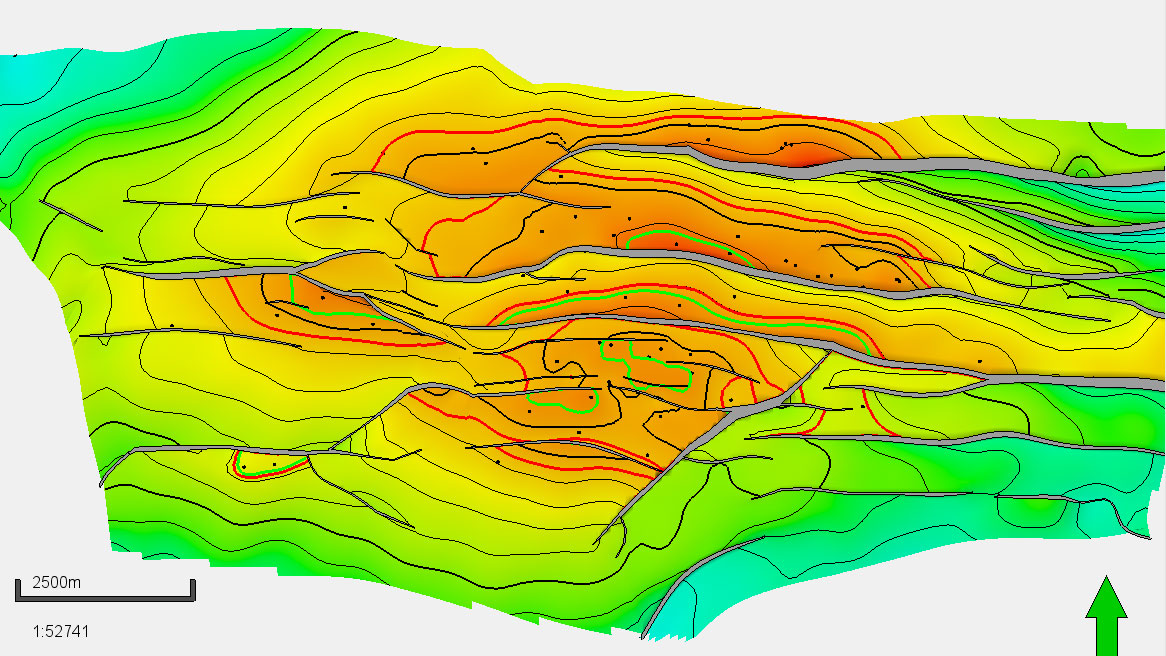The height and width of the screenshot is (656, 1166).
Task: Click the bright green area at southeast corner
Action: (1050, 510)
